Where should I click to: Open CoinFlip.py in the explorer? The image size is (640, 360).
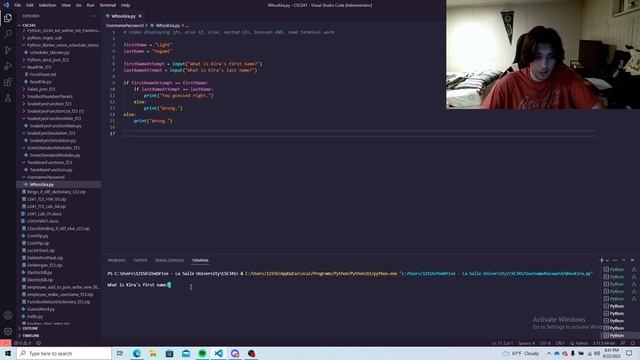tap(38, 236)
